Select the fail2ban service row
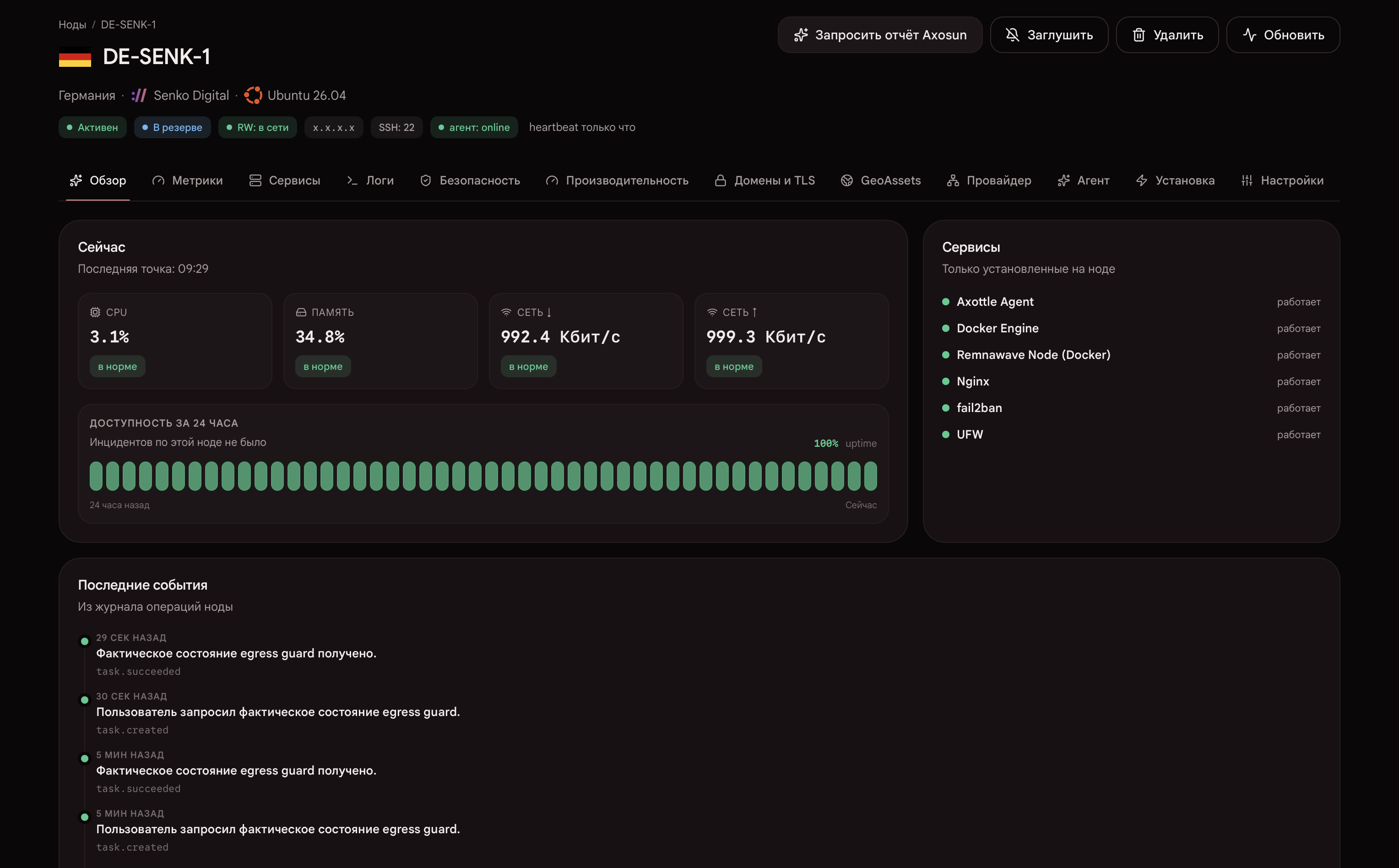Screen dimensions: 1399x868 pyautogui.click(x=1132, y=408)
